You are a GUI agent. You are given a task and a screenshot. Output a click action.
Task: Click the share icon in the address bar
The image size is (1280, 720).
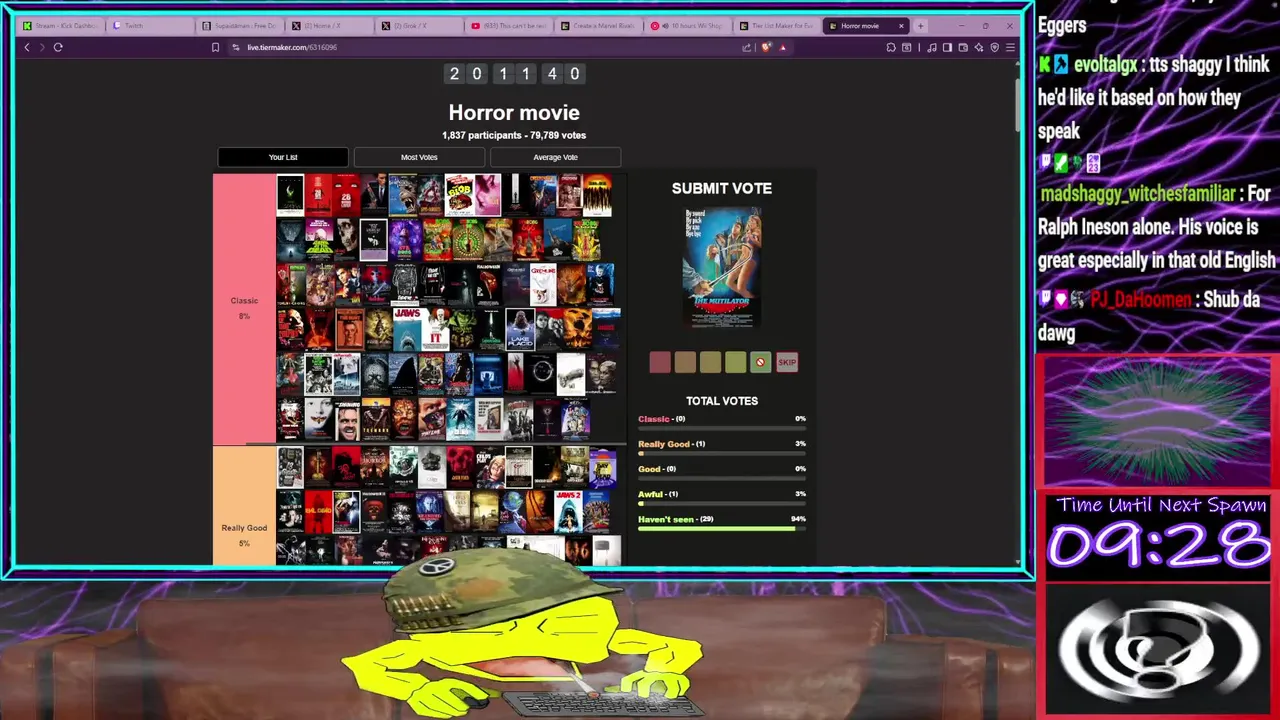(746, 47)
